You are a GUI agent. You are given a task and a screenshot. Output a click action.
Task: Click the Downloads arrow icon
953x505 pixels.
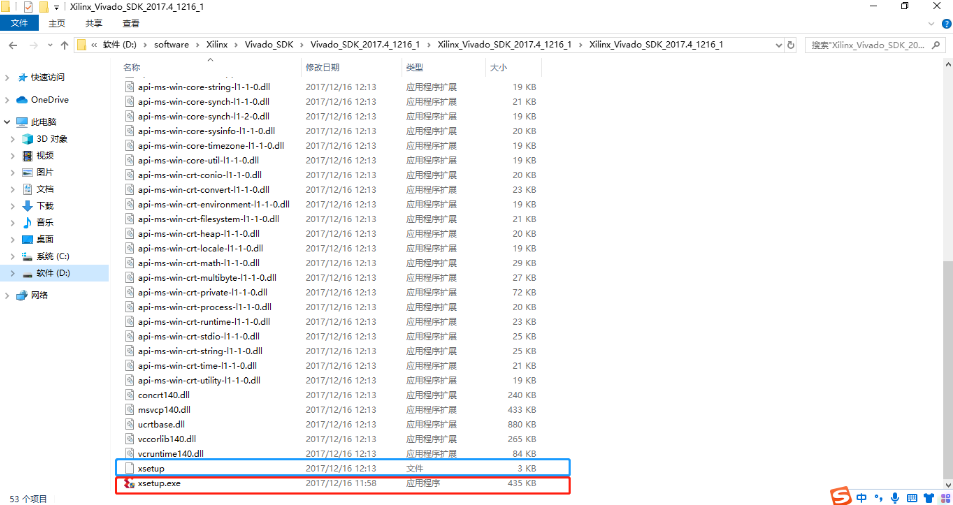coord(27,206)
